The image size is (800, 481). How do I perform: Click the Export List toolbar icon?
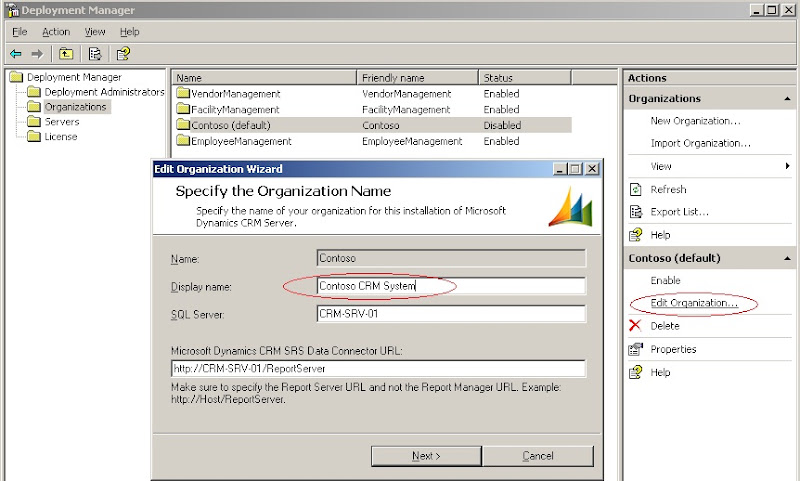(x=94, y=54)
